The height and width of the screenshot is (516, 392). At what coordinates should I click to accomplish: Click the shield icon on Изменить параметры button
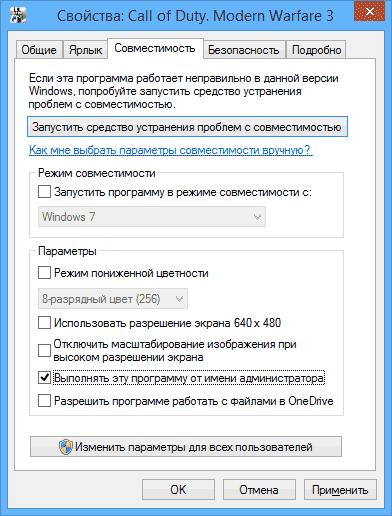coord(66,447)
